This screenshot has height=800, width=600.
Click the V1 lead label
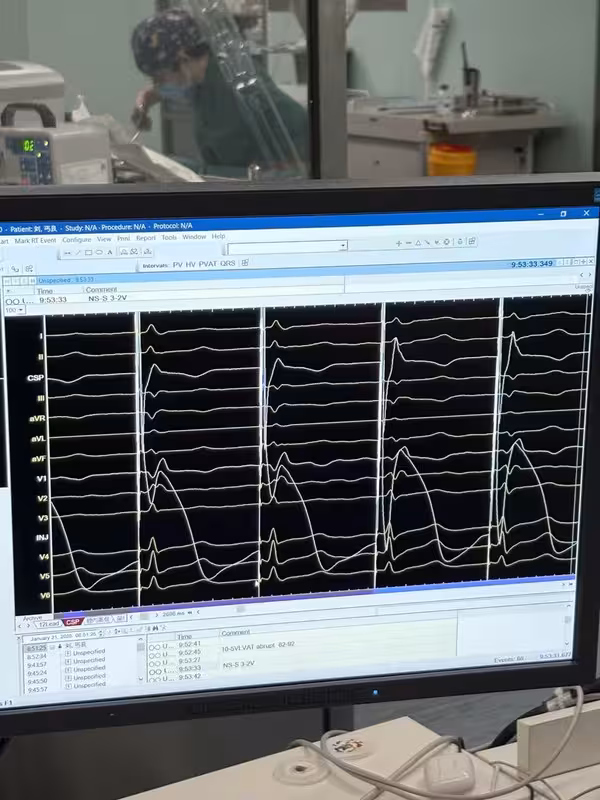pos(41,479)
